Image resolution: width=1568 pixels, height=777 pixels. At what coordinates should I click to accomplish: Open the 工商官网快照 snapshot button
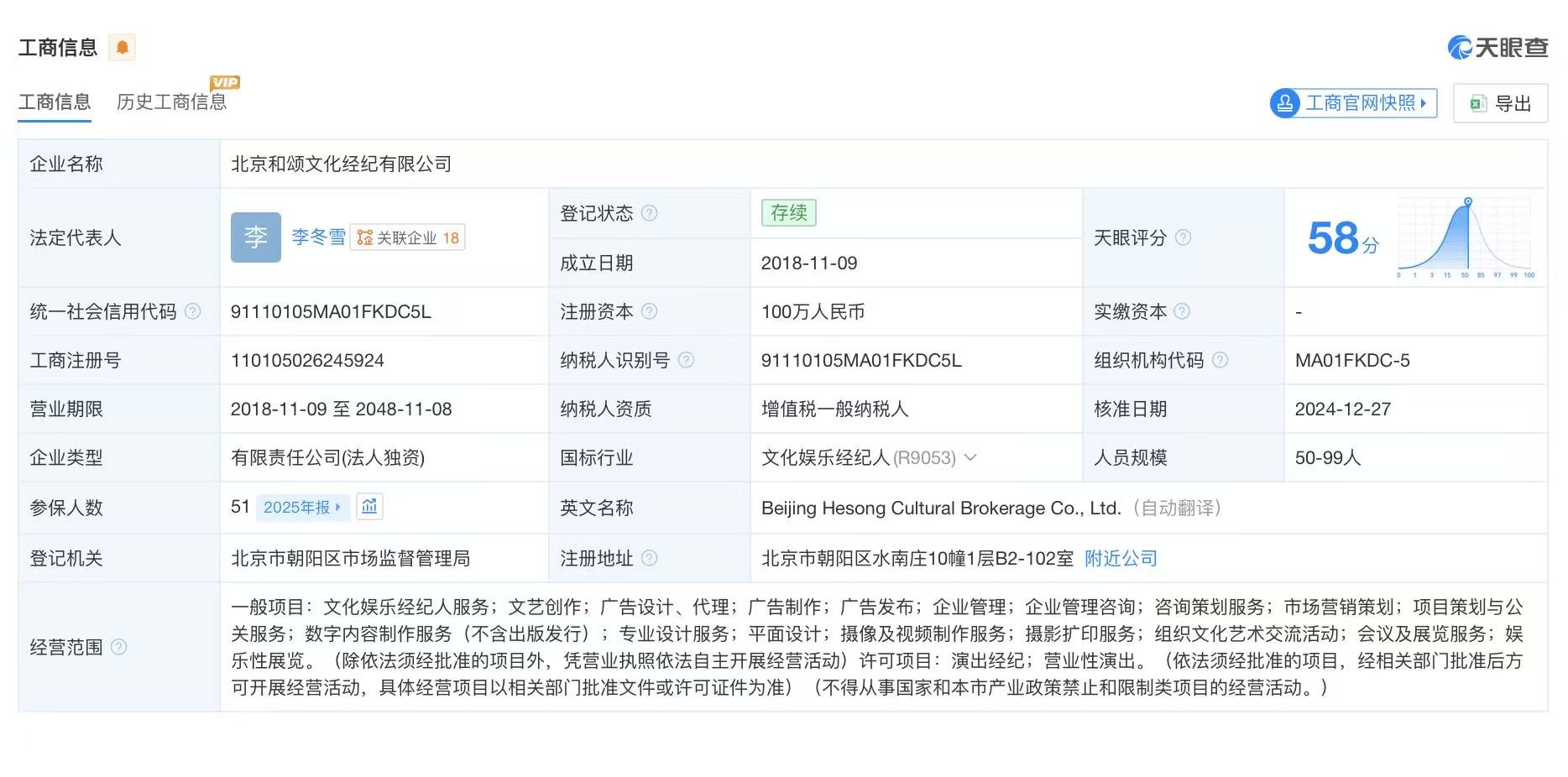[1353, 103]
